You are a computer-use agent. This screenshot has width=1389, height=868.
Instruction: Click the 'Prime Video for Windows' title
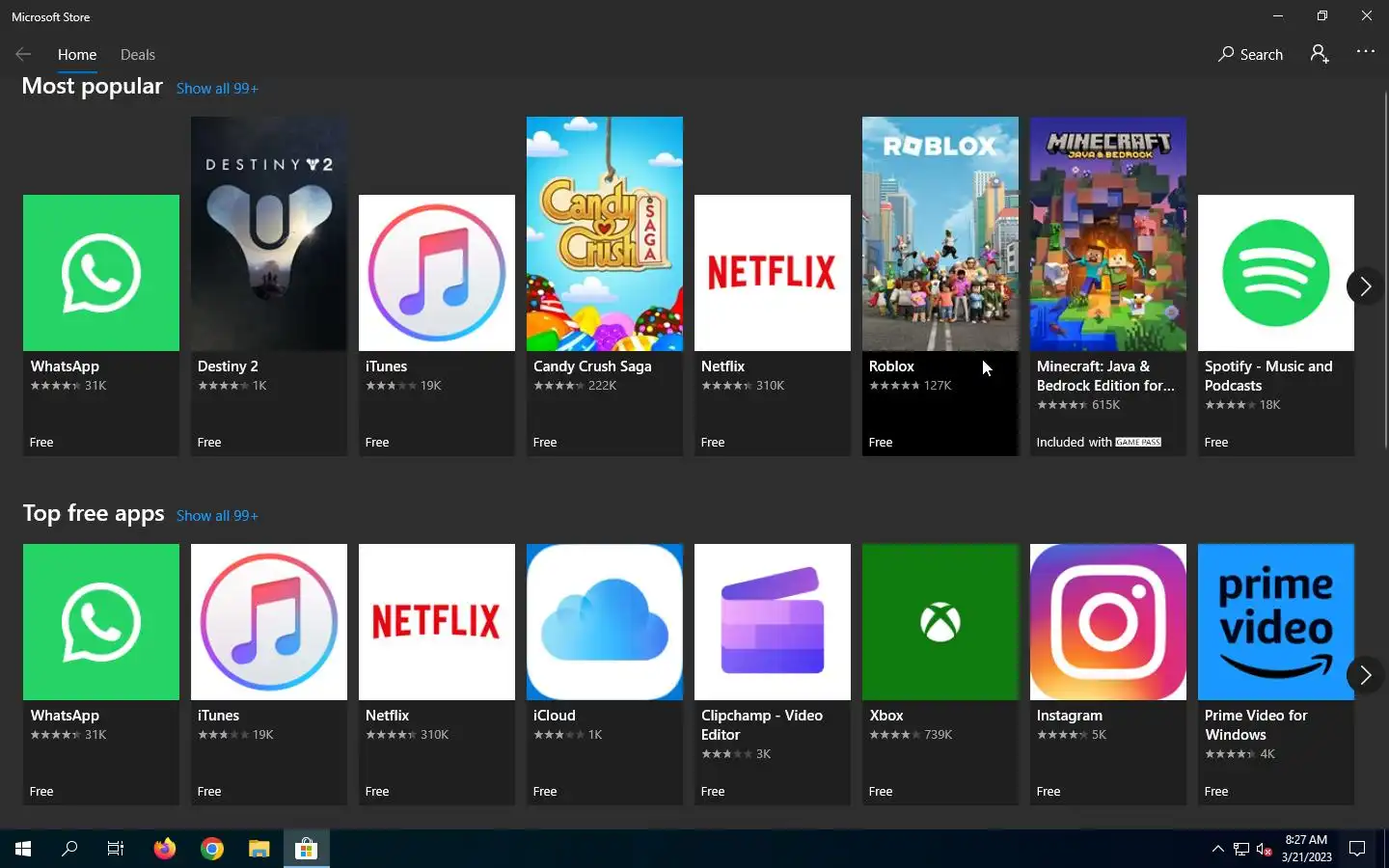1256,725
